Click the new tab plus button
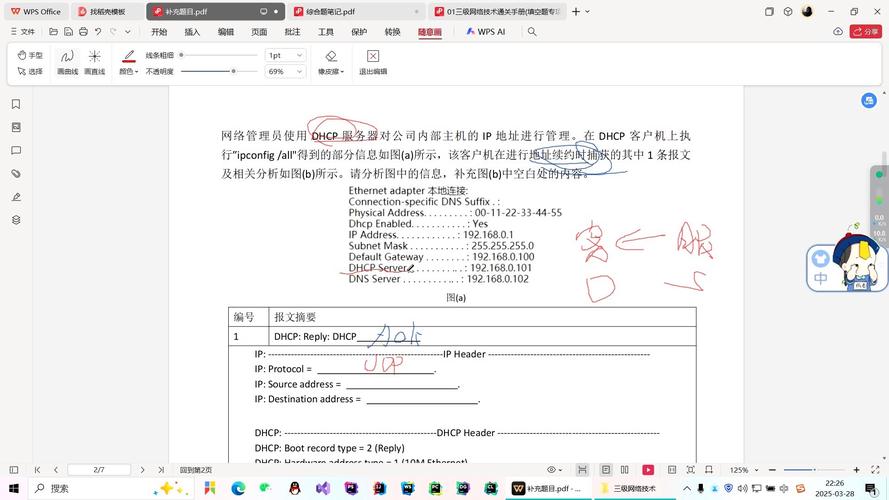Image resolution: width=889 pixels, height=500 pixels. click(575, 11)
